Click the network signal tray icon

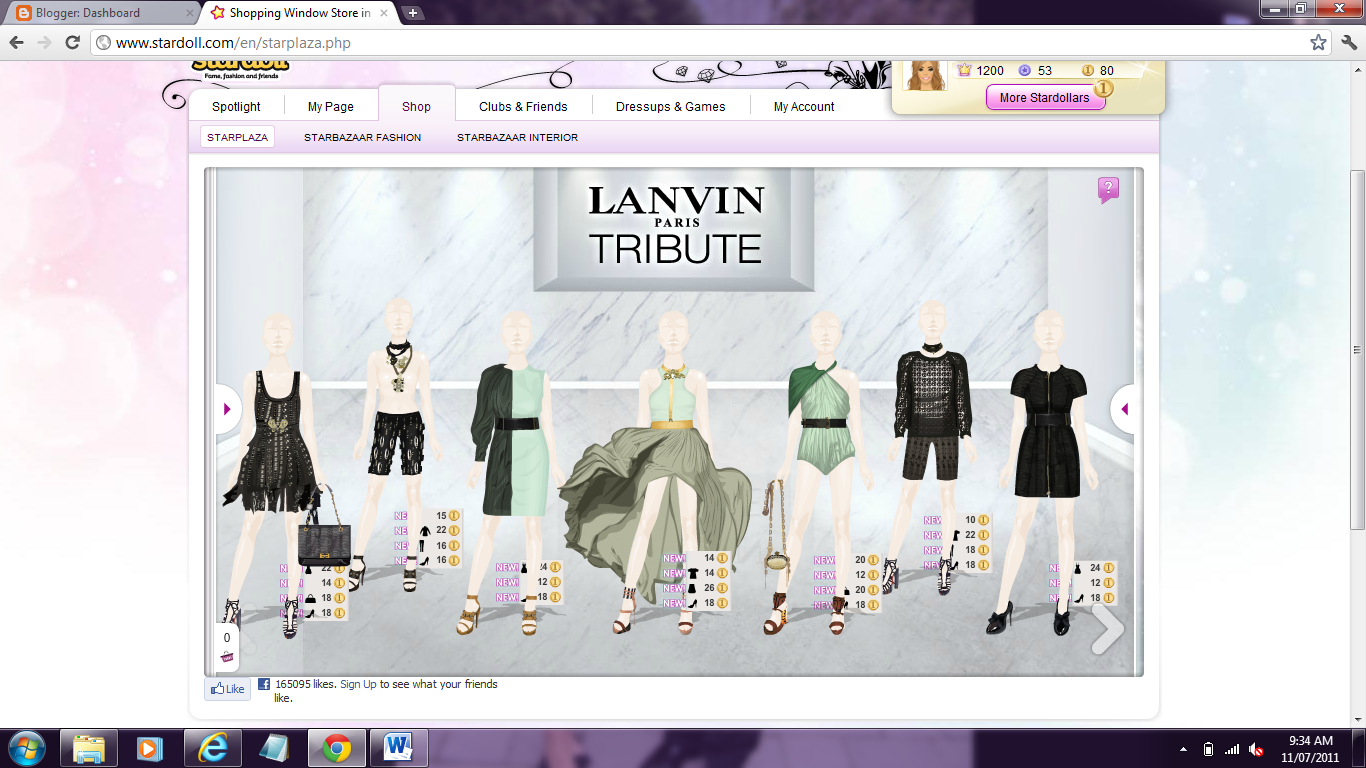click(x=1232, y=749)
